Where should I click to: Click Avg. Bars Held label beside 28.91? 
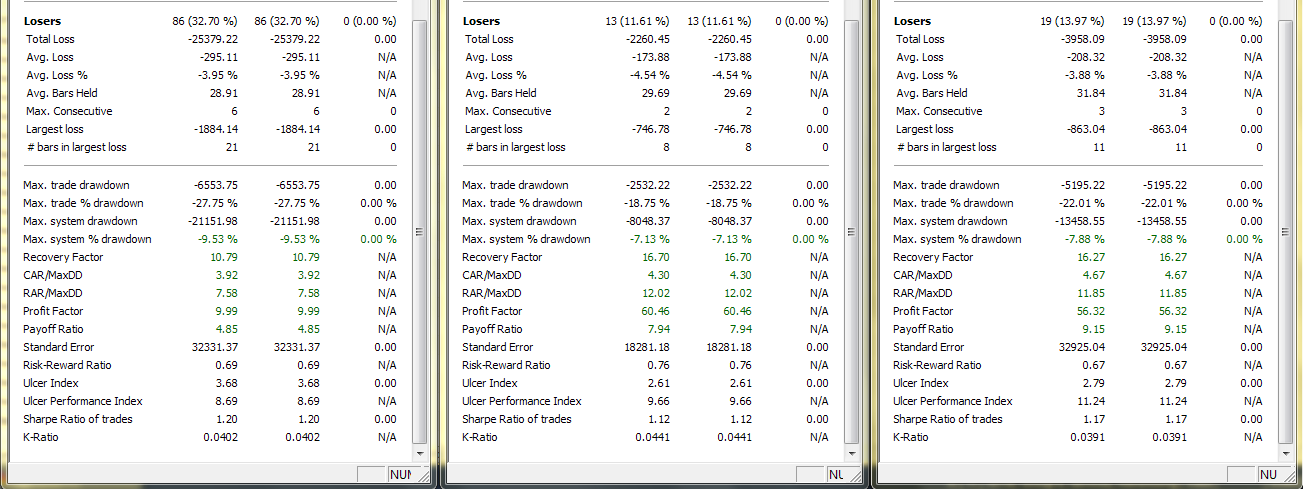64,93
